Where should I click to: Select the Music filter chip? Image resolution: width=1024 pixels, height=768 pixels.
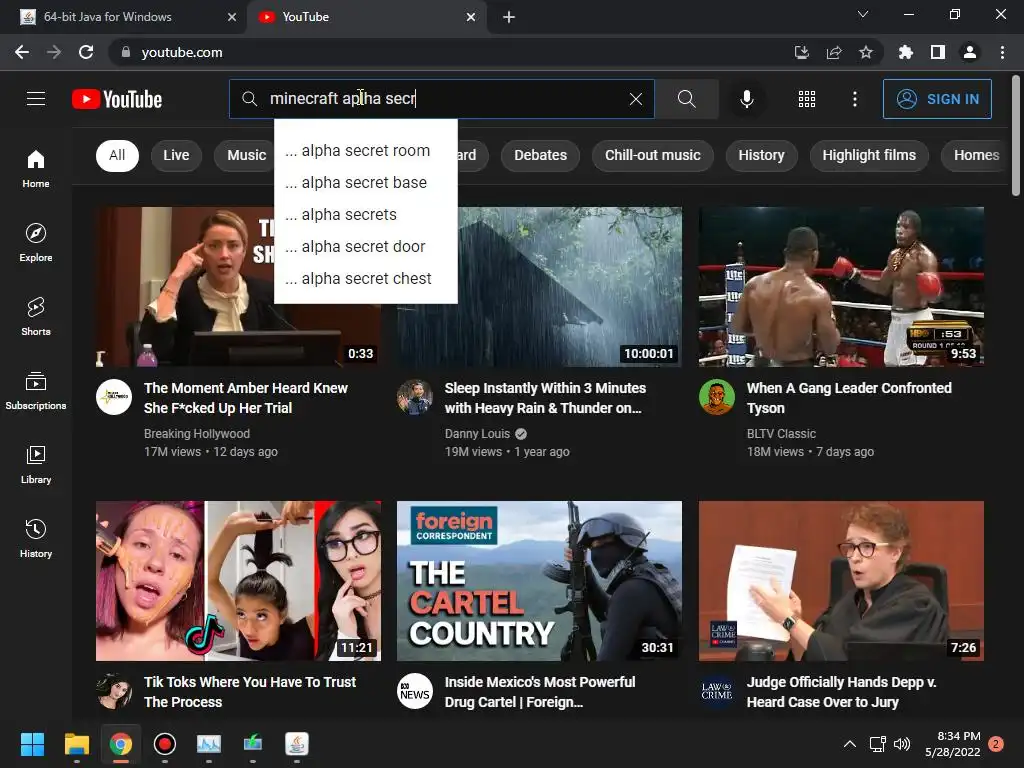246,155
